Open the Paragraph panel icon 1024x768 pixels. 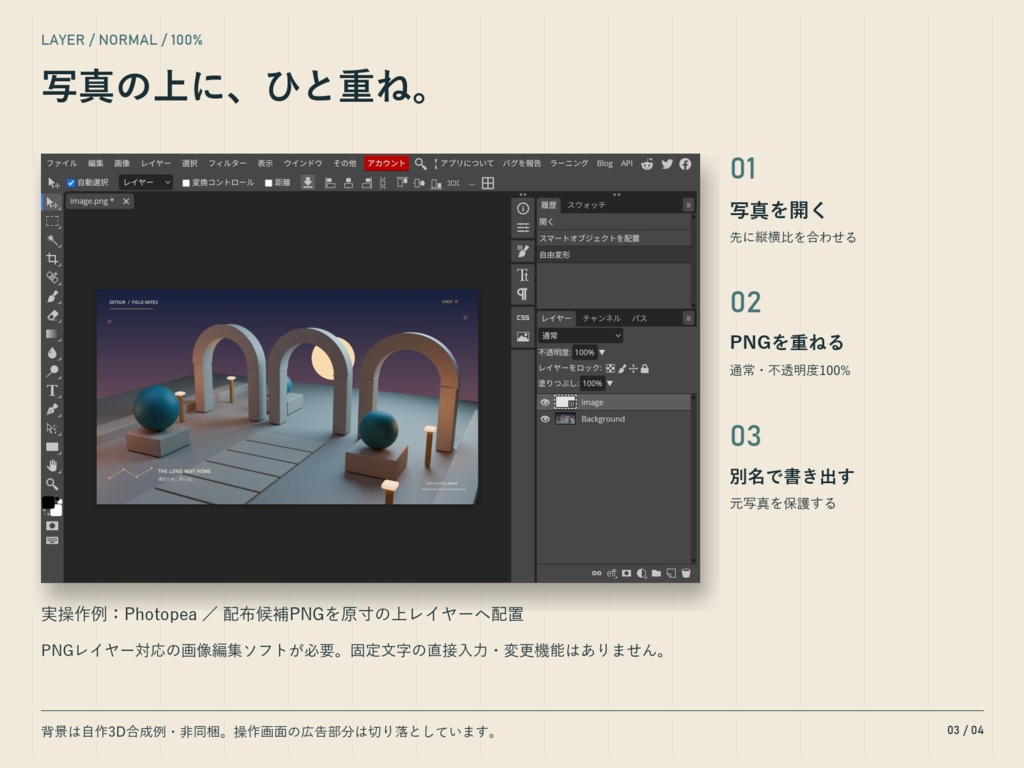click(522, 294)
